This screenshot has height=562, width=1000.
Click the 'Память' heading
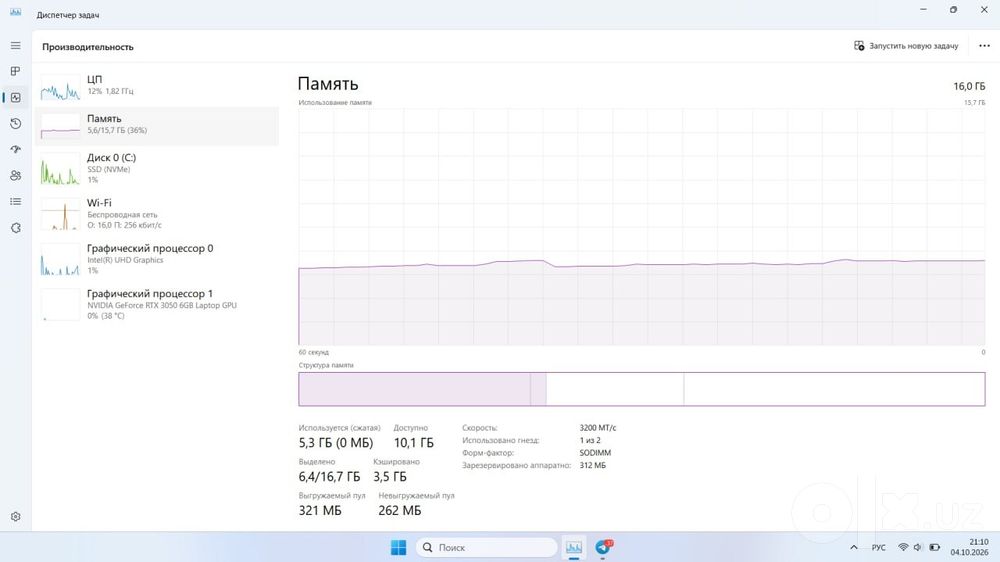point(328,84)
